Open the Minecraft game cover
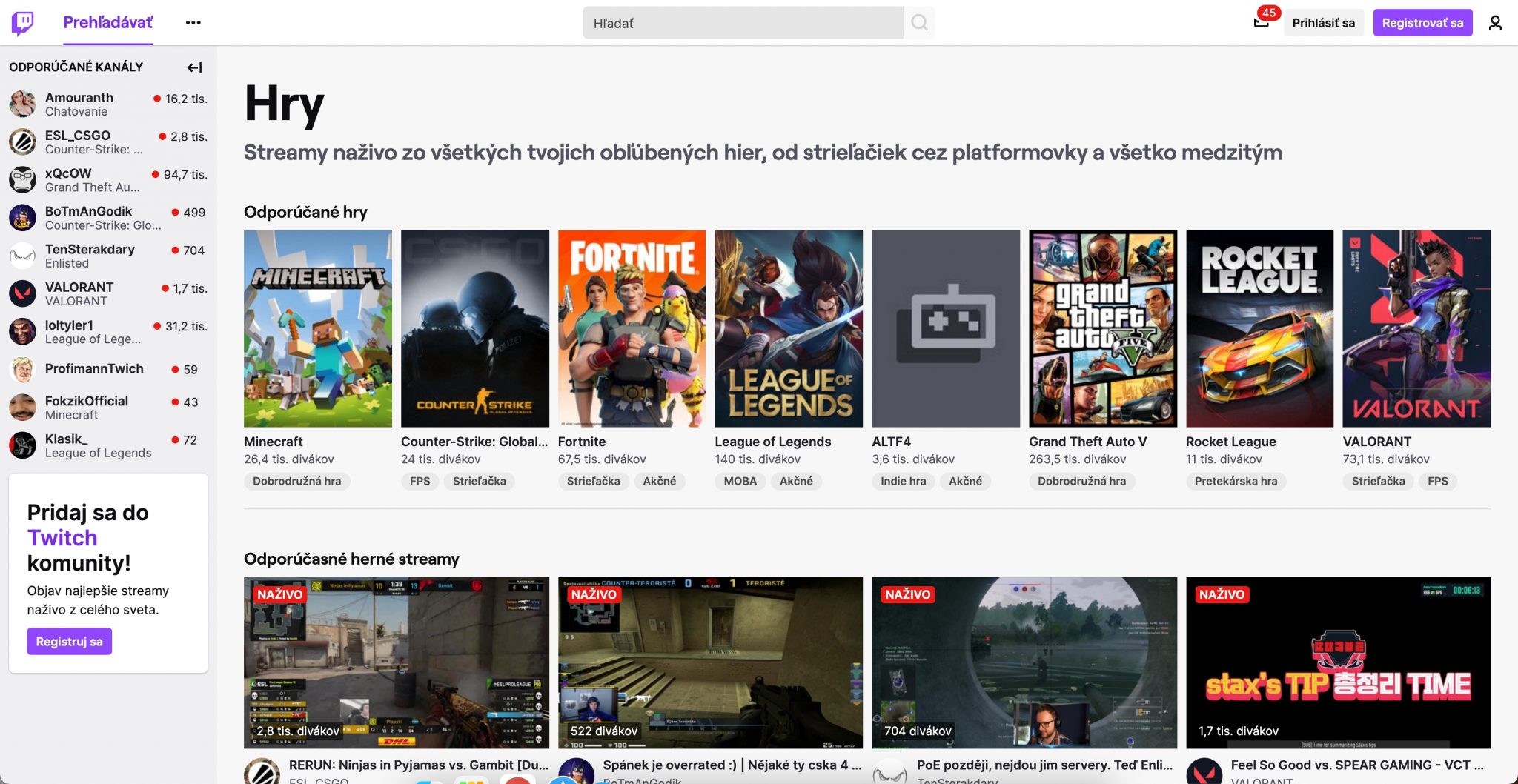 click(318, 328)
